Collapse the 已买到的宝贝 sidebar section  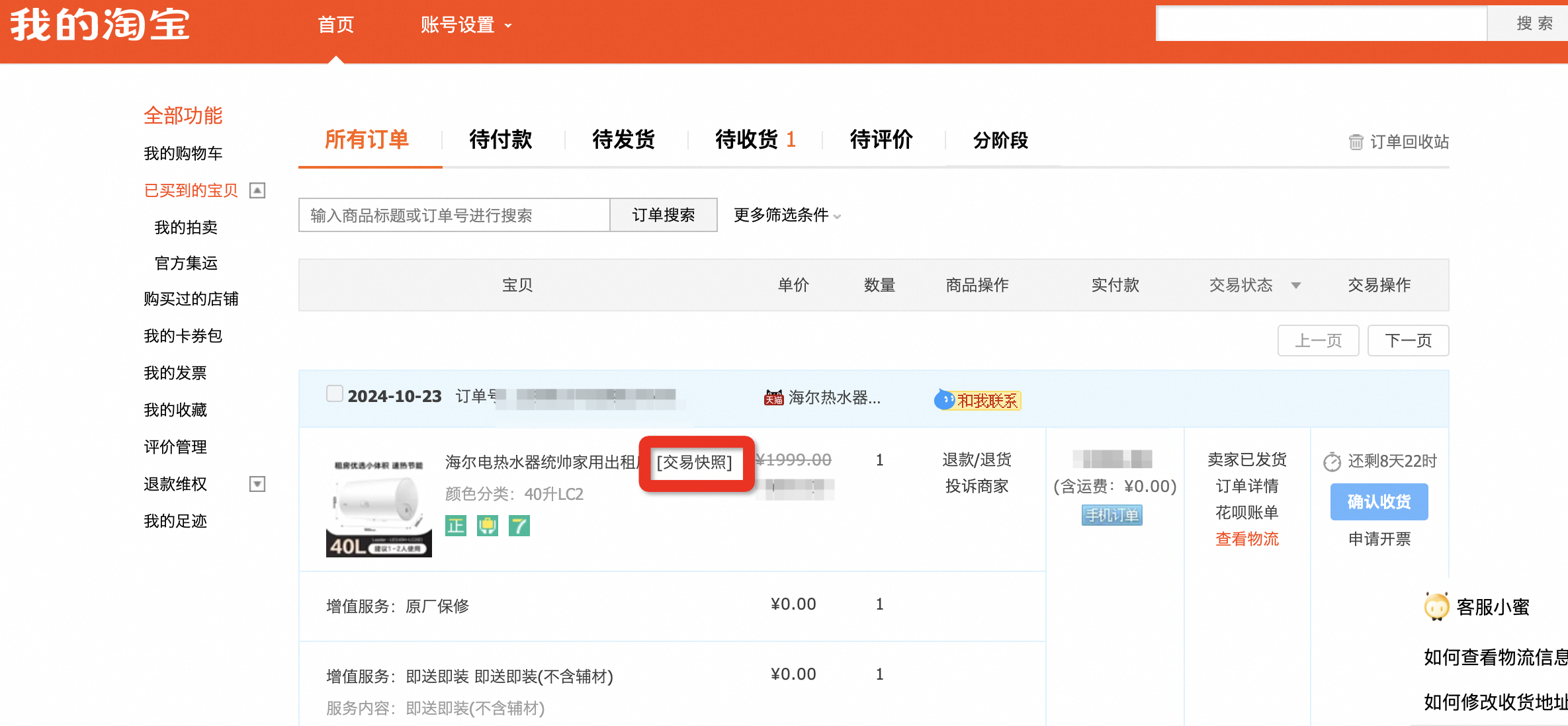(257, 191)
